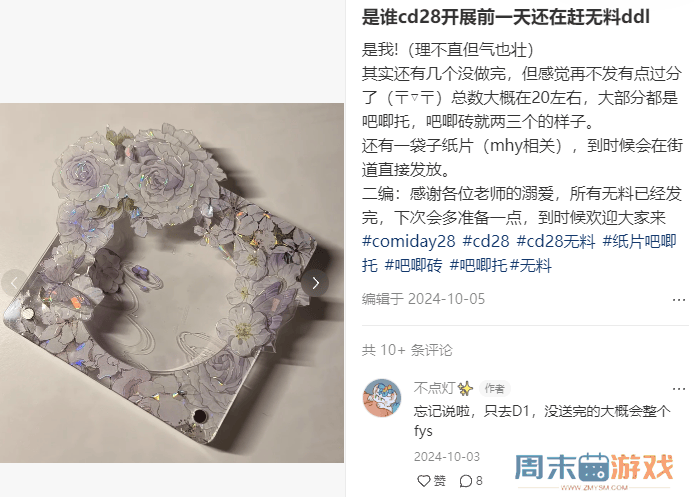694x497 pixels.
Task: Select the #吧唧砖 hashtag
Action: [413, 266]
